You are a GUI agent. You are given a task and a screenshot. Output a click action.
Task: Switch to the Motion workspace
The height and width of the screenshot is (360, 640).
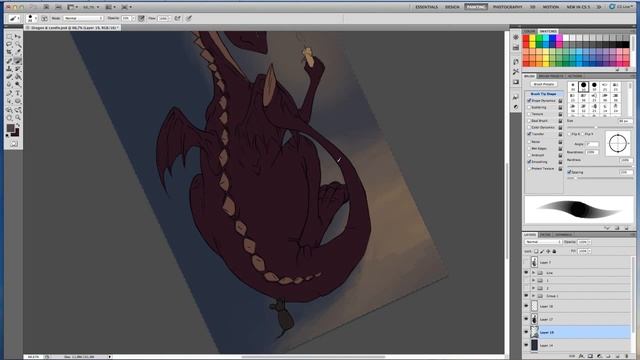[551, 7]
